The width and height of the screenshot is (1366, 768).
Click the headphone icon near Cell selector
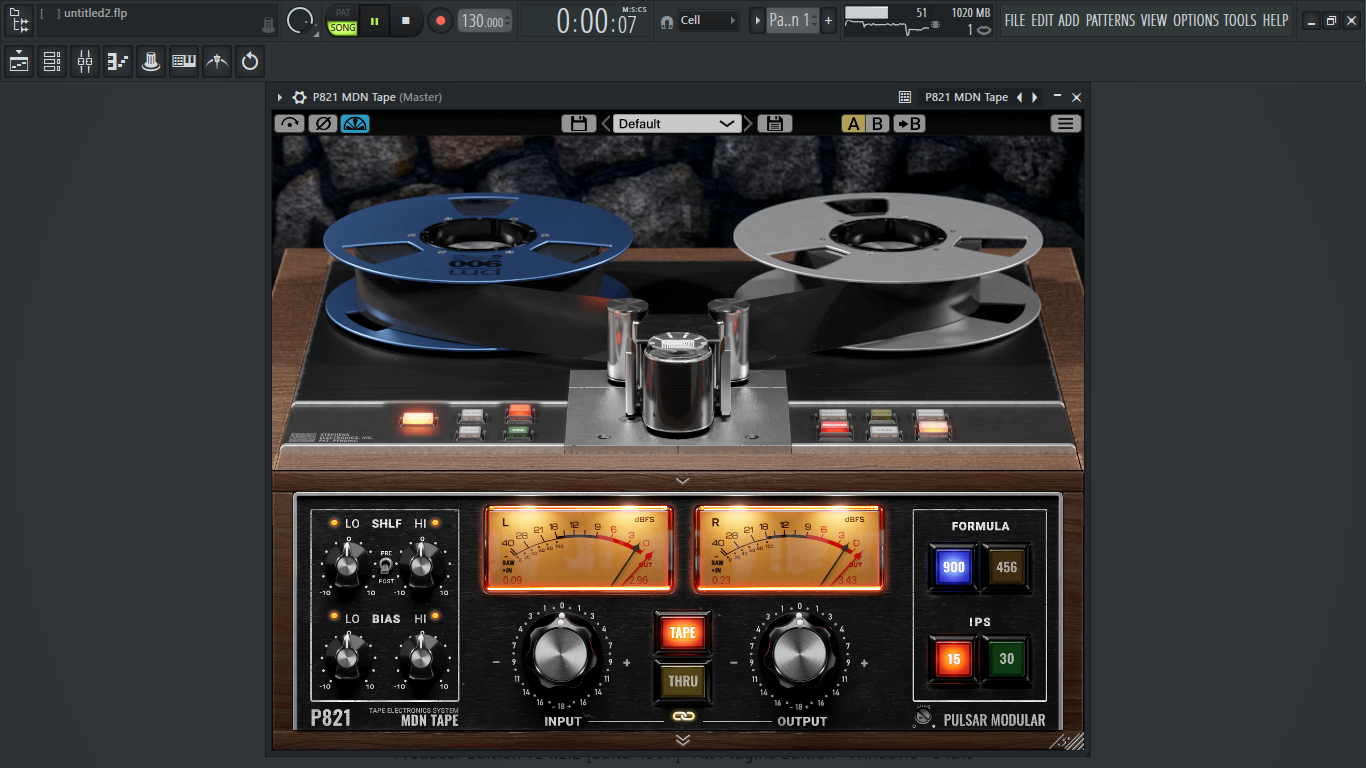(667, 21)
